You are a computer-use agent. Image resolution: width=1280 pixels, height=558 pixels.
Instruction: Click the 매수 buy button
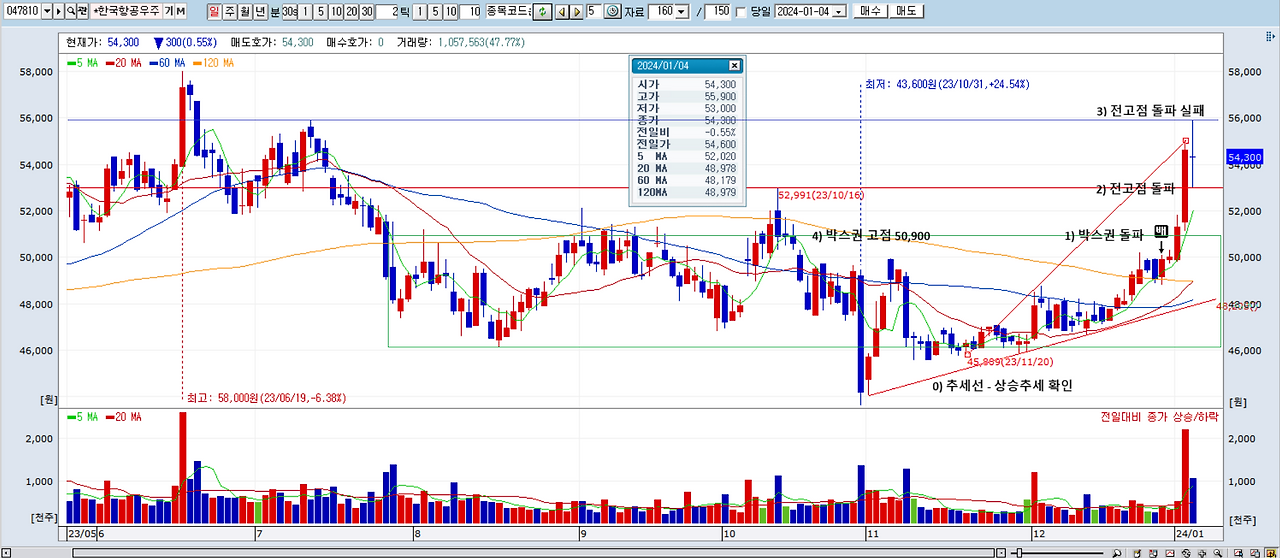tap(870, 11)
